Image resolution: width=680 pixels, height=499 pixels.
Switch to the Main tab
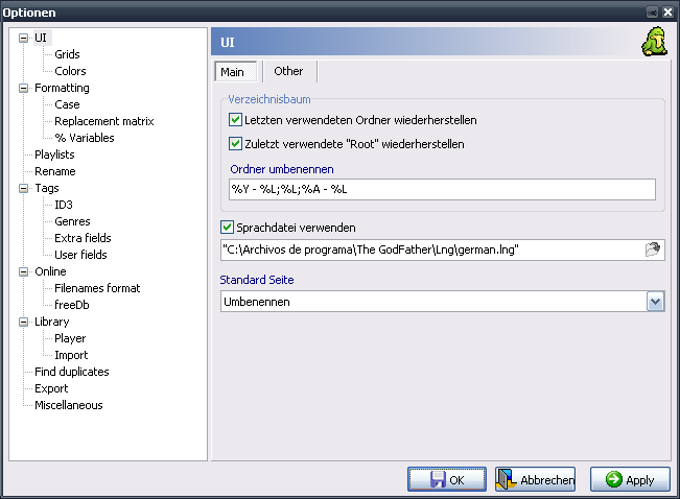[235, 72]
